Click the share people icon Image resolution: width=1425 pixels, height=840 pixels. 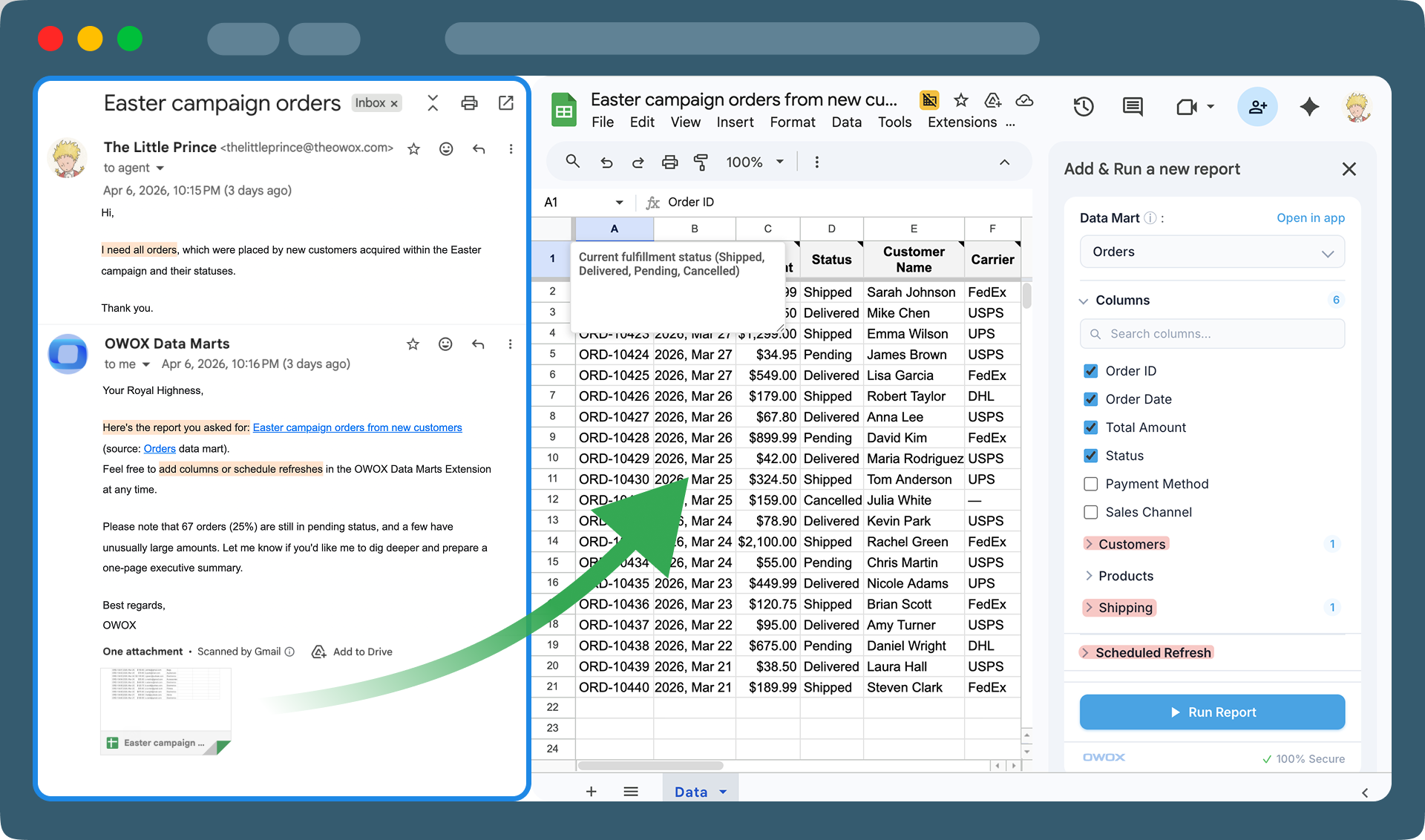(1257, 107)
